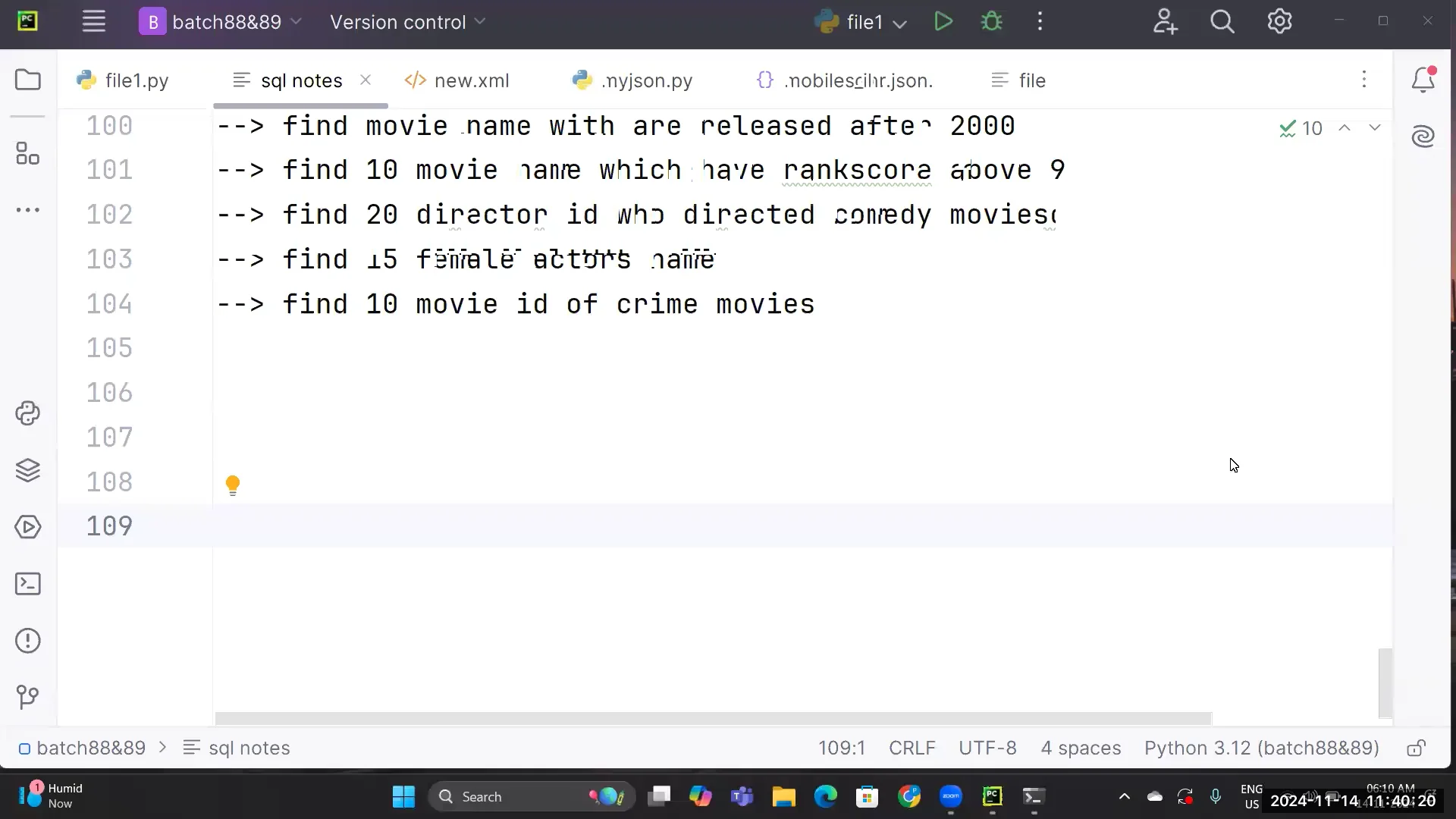This screenshot has height=819, width=1456.
Task: Open the Problems tool window
Action: [x=28, y=641]
